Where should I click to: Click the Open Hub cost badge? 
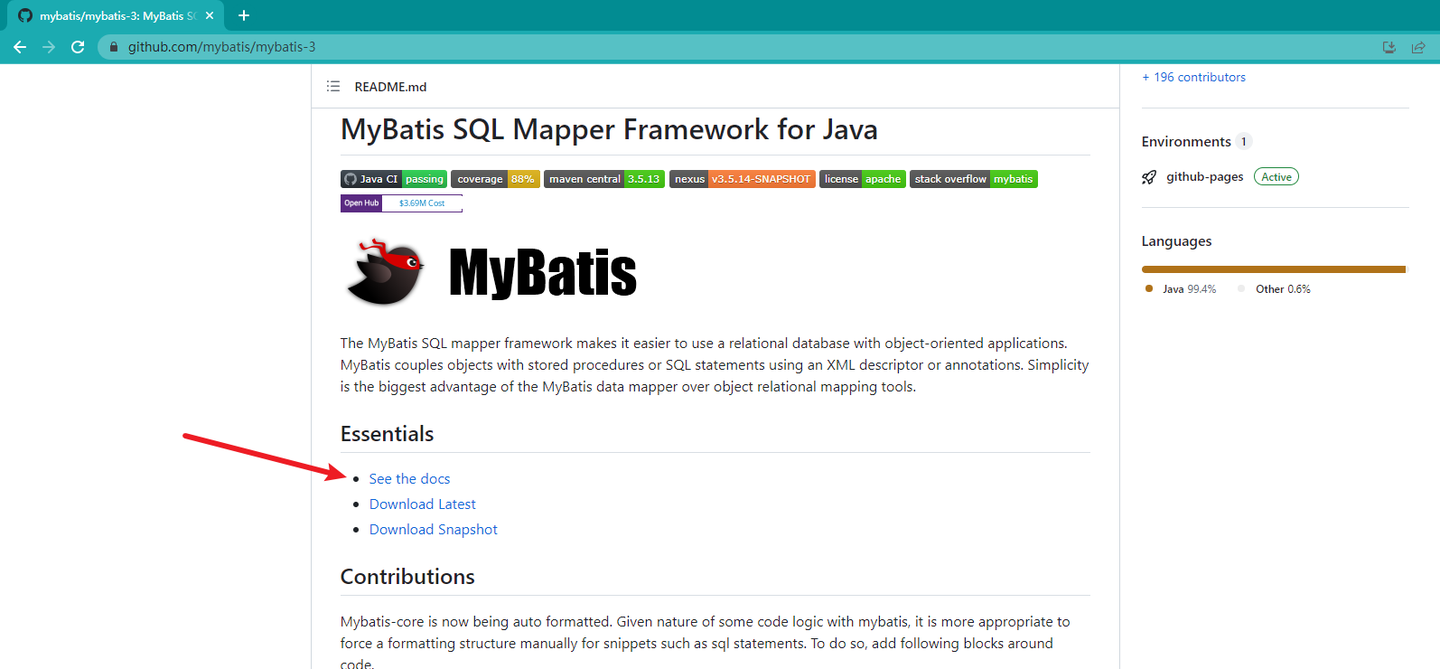point(401,203)
